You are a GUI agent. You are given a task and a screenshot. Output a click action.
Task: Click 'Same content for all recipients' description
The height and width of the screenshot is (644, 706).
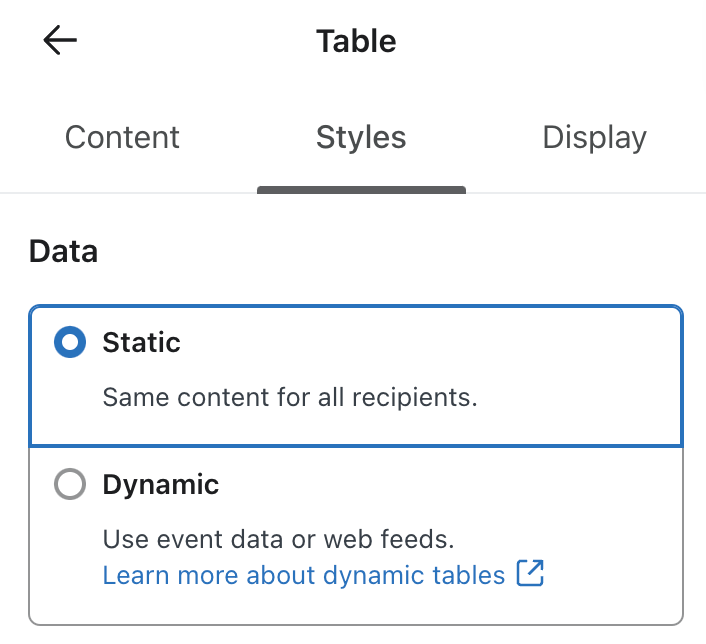click(290, 397)
